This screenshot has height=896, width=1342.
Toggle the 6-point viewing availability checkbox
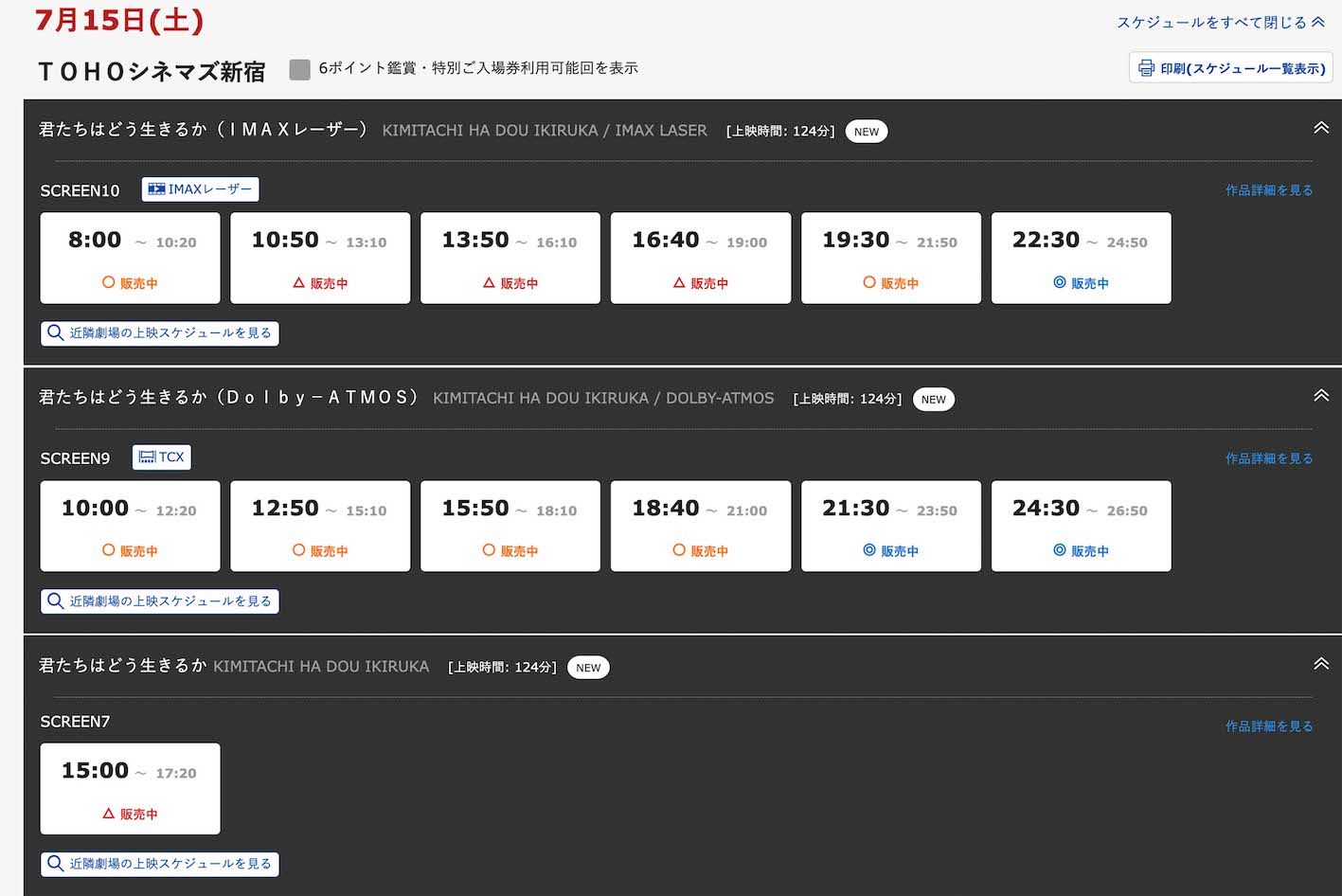click(300, 69)
